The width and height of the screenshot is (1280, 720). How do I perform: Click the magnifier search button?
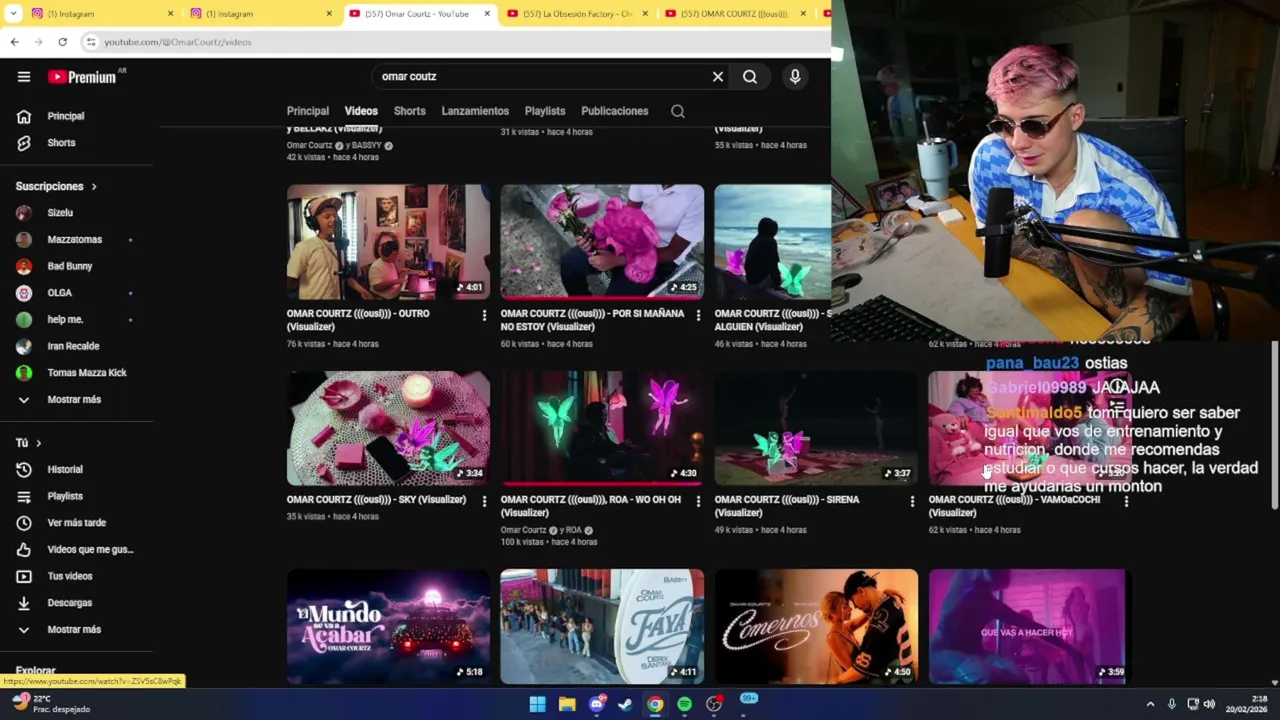[750, 77]
